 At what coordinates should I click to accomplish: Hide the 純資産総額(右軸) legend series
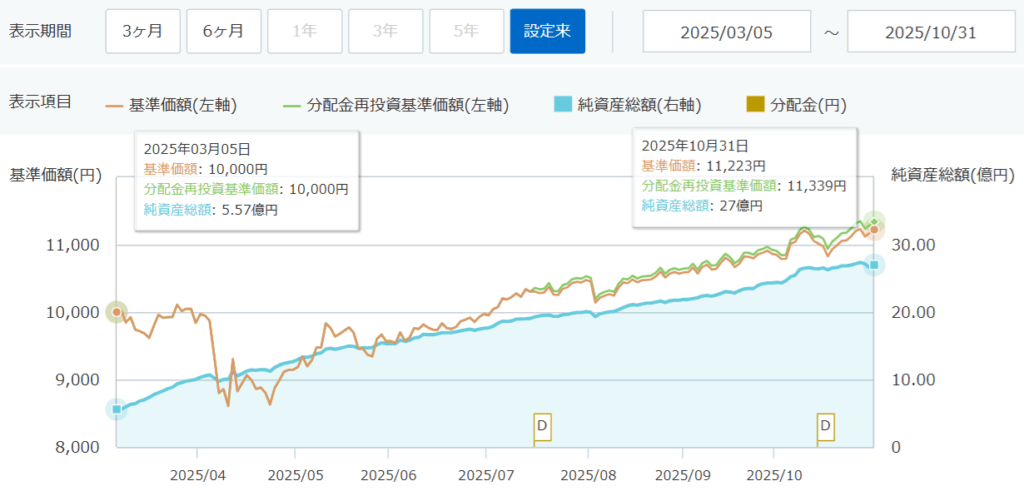tap(628, 105)
